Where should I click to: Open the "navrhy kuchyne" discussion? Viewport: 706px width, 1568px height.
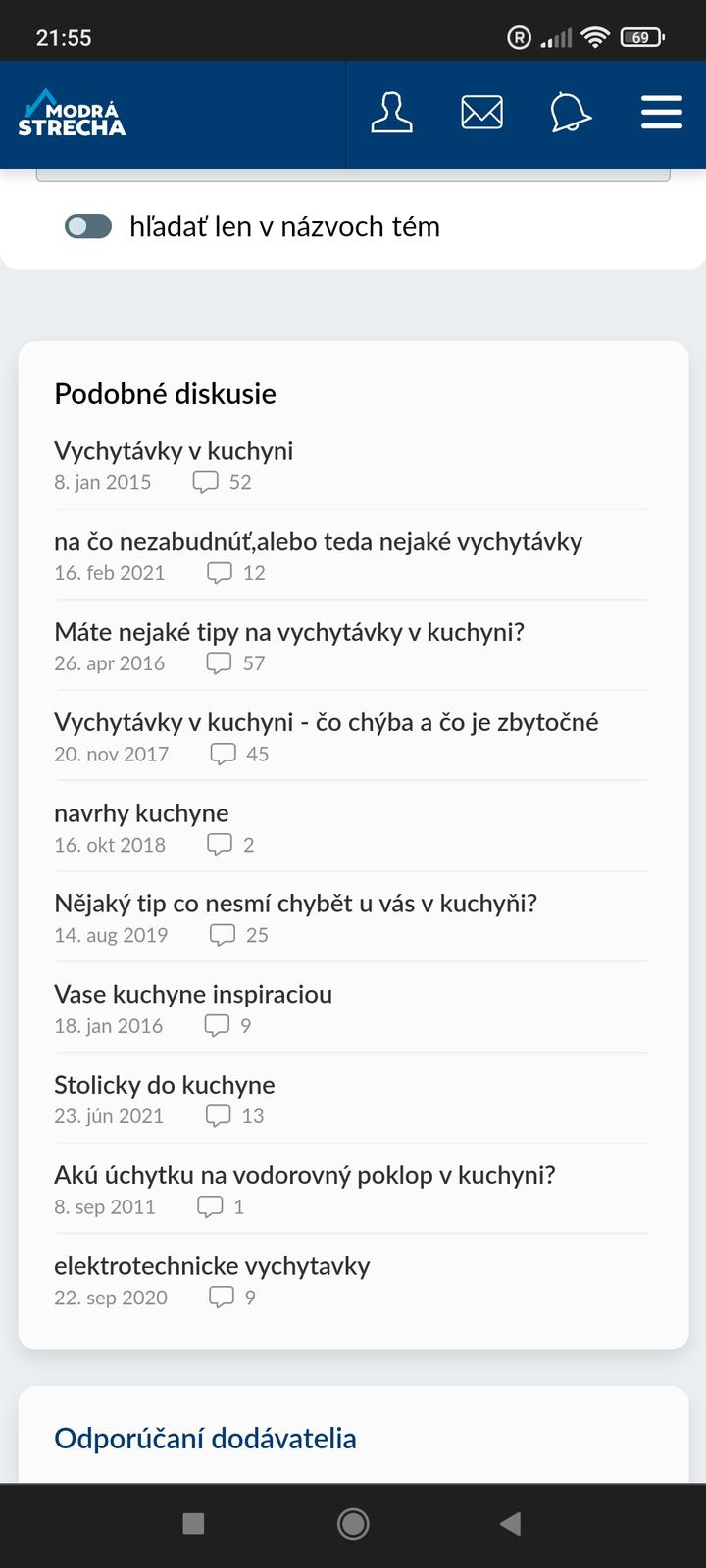(141, 813)
